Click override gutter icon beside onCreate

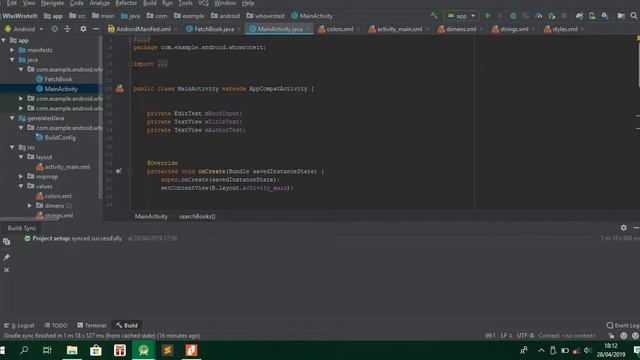click(118, 171)
